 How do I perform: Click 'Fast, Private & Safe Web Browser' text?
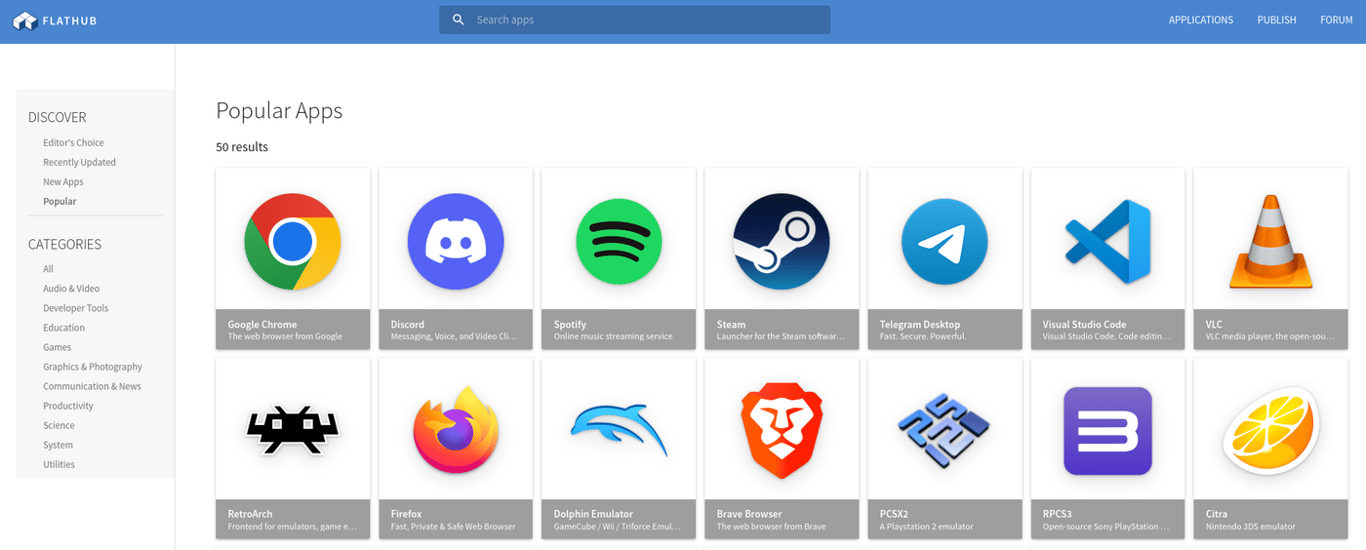click(453, 527)
